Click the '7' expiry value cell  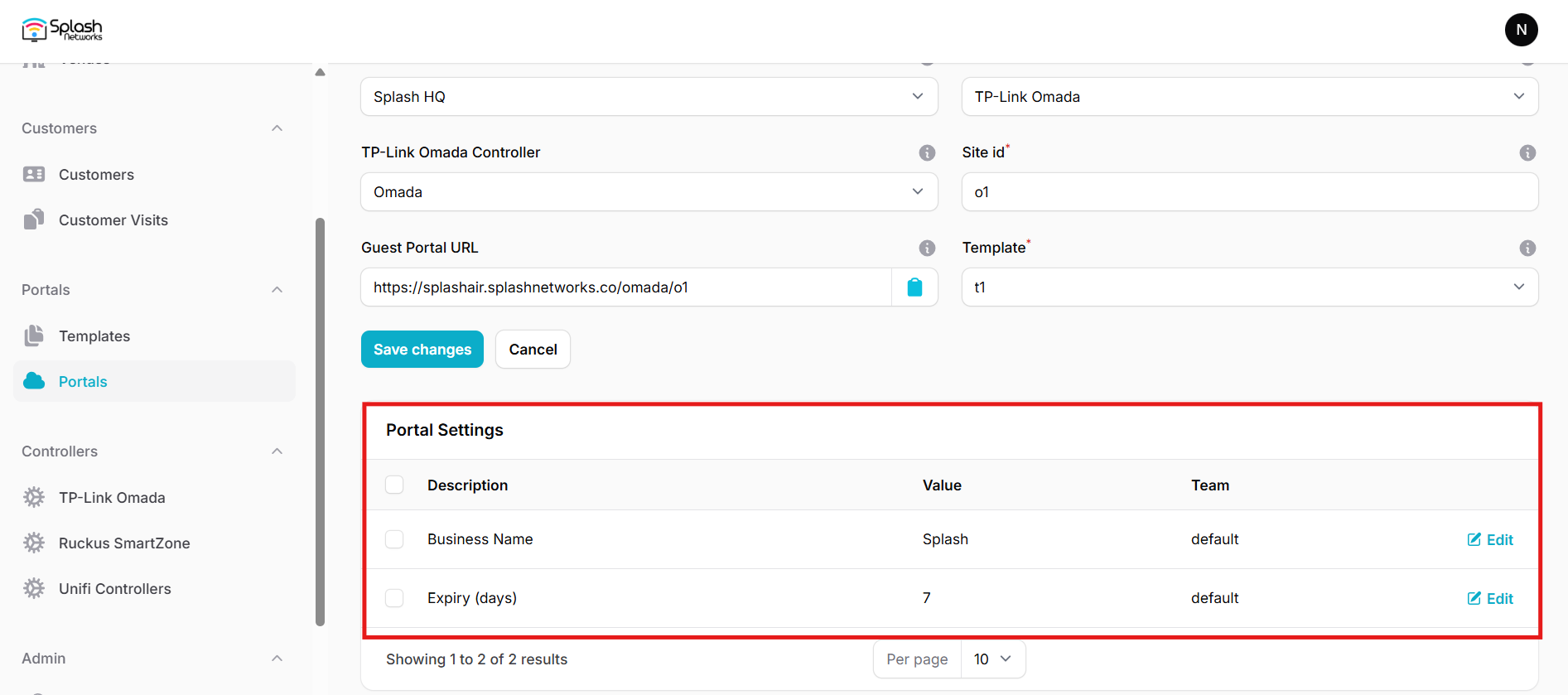click(x=927, y=598)
